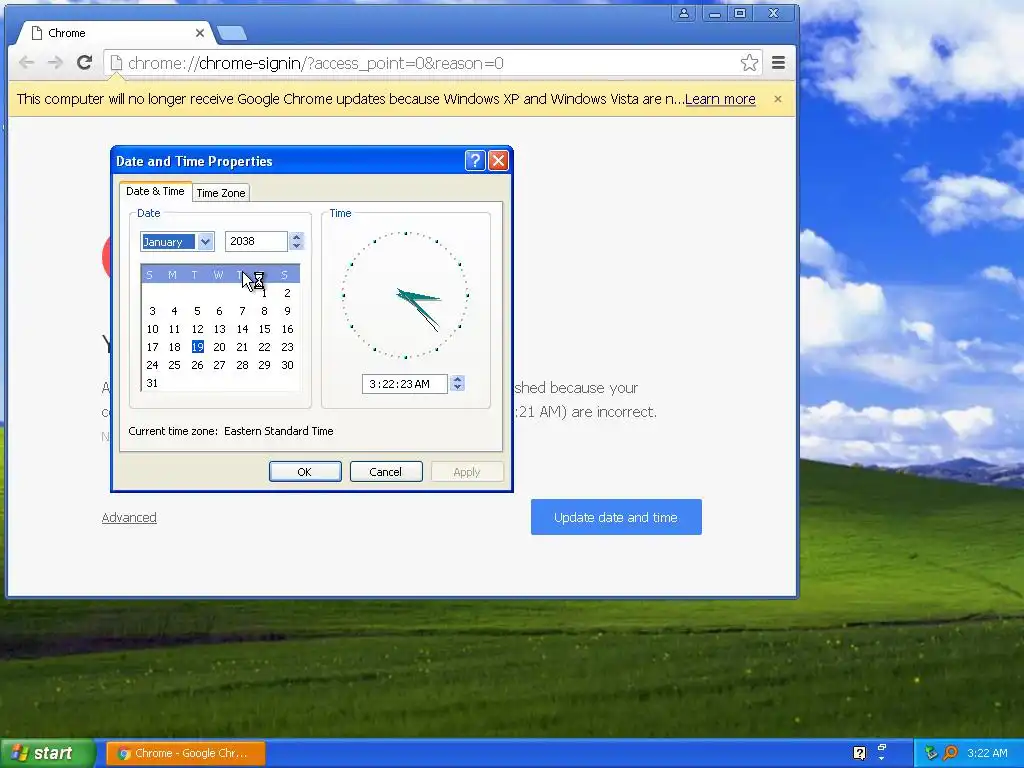Dismiss the yellow Windows XP update infobar
Image resolution: width=1024 pixels, height=768 pixels.
[x=778, y=99]
